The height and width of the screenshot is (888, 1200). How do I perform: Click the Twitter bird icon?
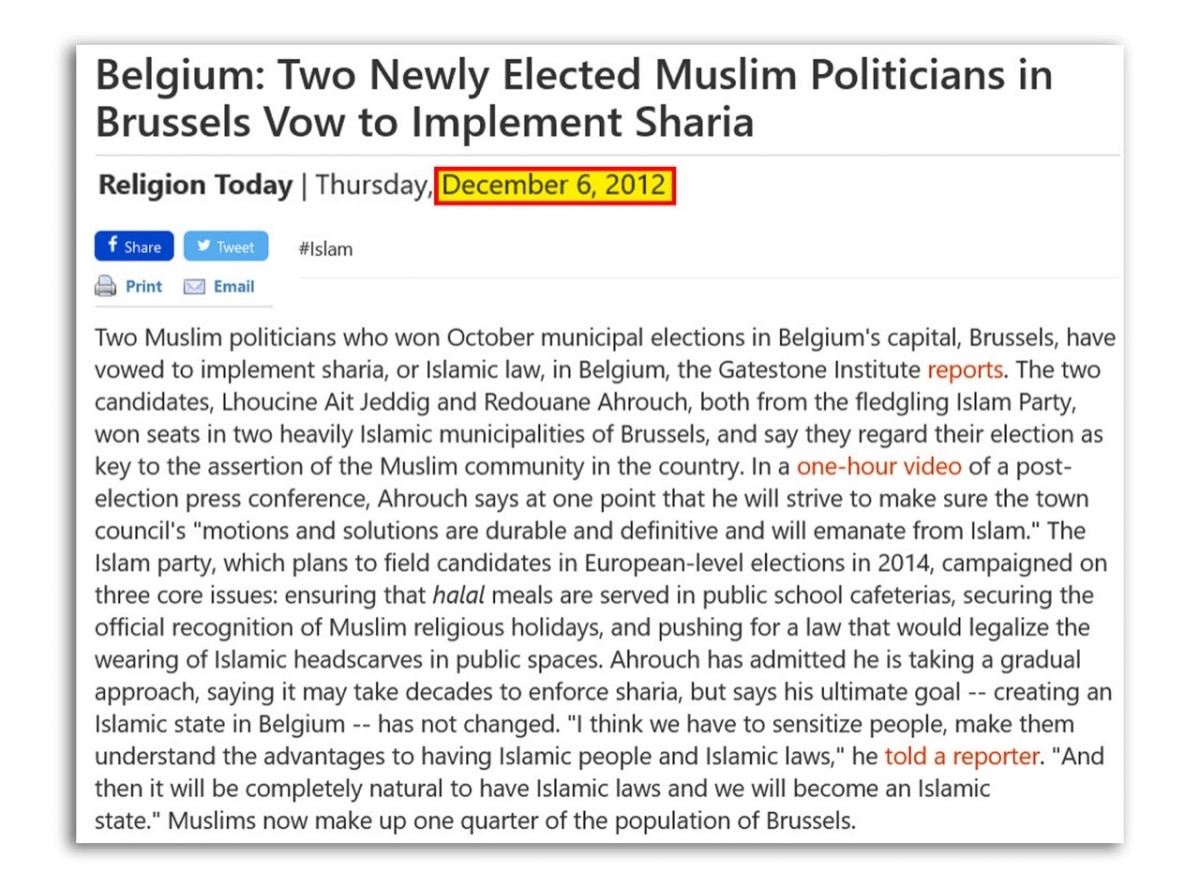click(x=203, y=247)
